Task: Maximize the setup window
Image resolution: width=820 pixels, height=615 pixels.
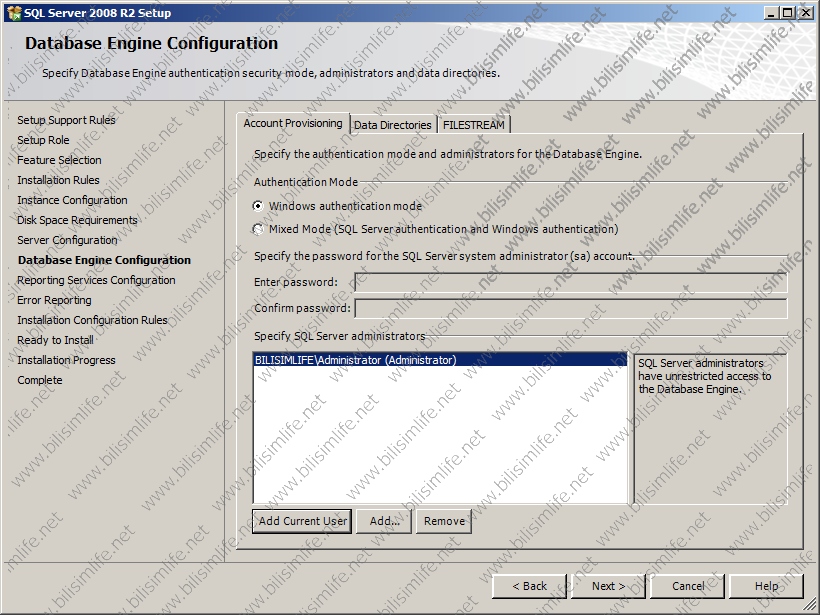Action: 788,13
